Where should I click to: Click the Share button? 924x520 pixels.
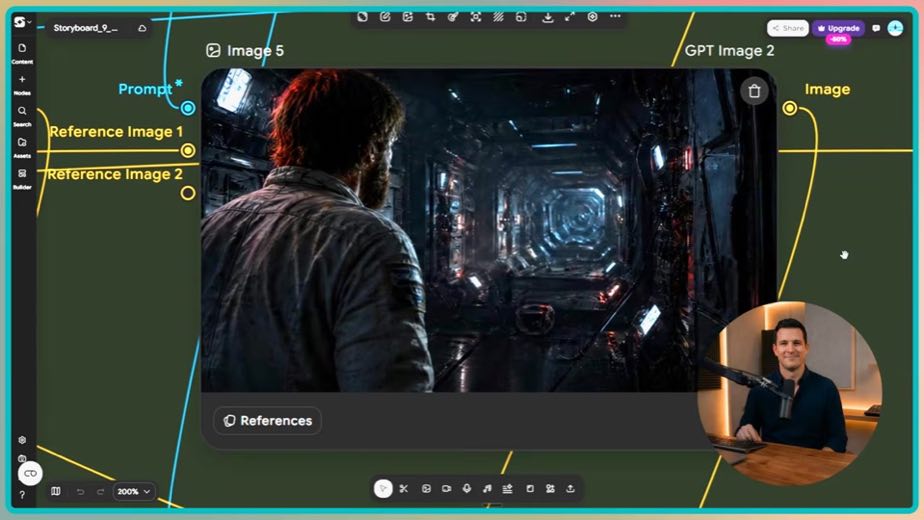click(x=788, y=28)
